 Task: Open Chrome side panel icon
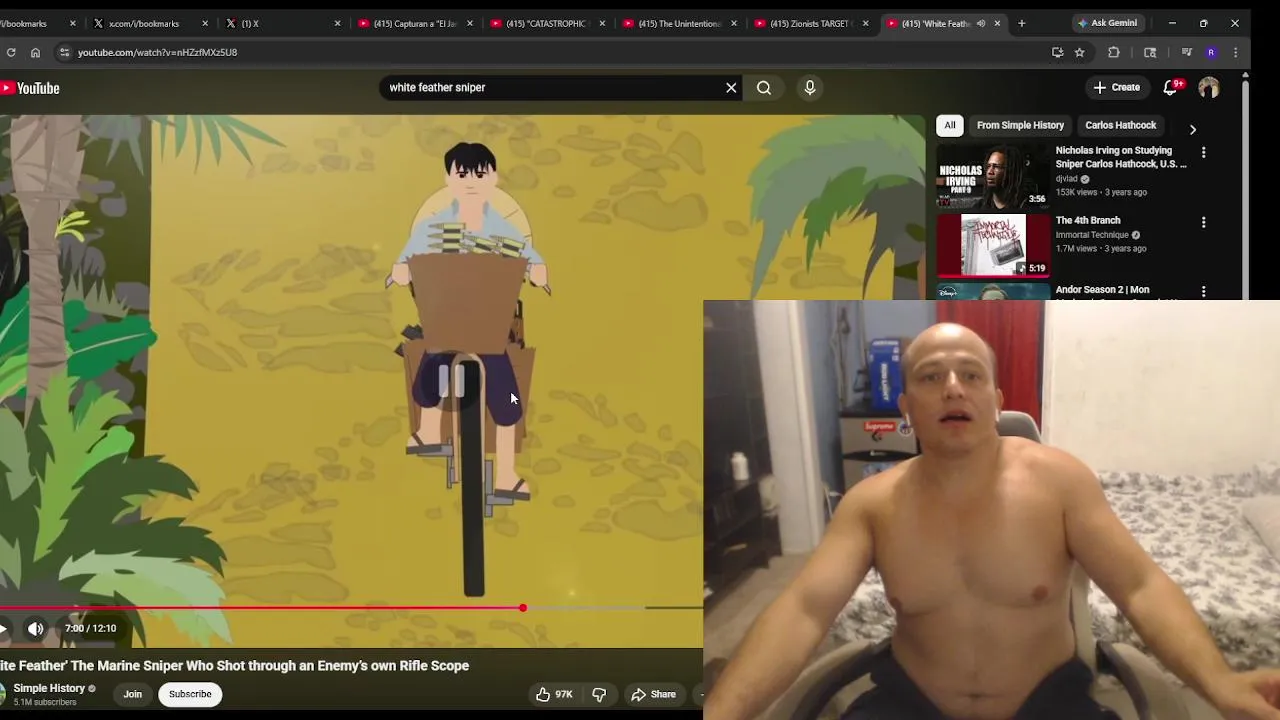click(x=1150, y=52)
